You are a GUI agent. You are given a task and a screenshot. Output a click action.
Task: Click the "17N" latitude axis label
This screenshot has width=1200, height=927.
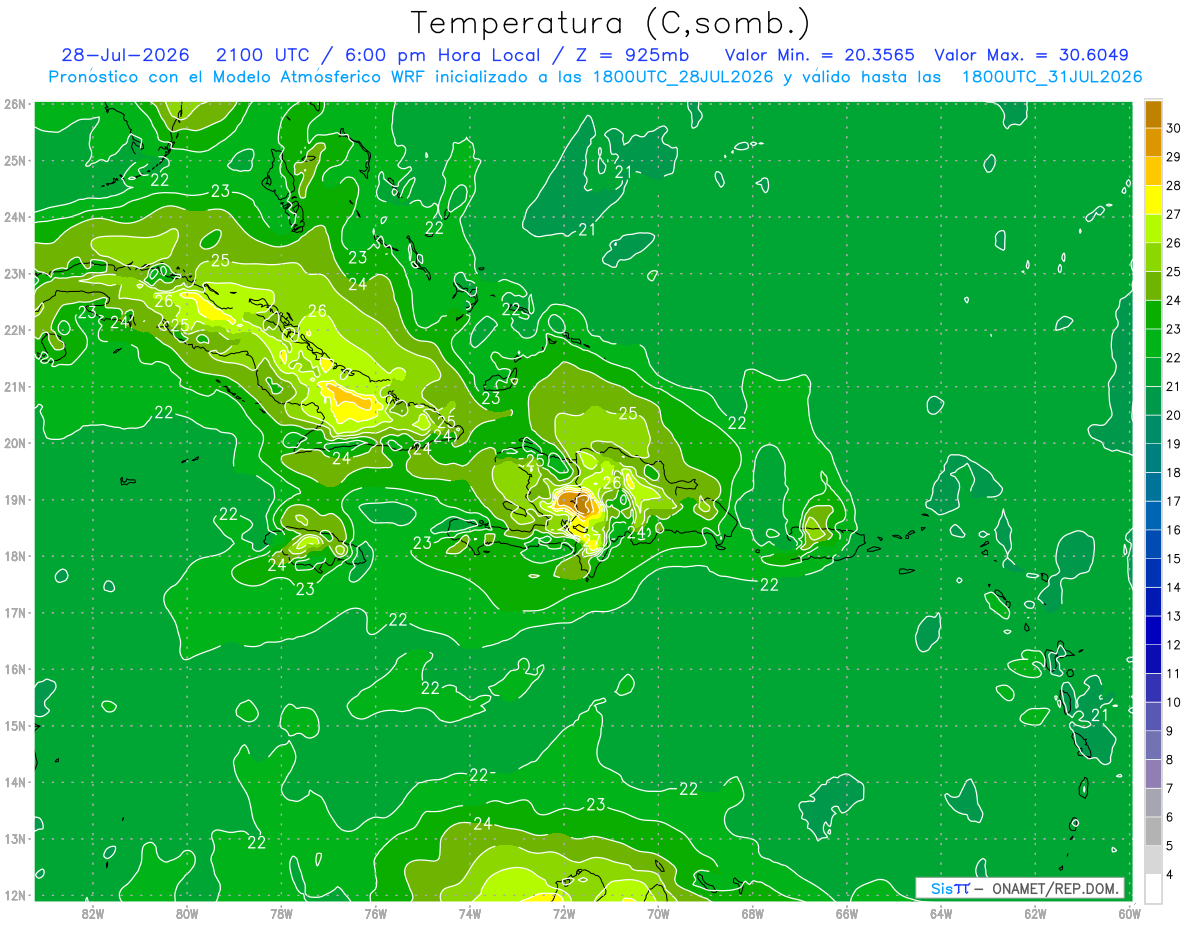pos(14,613)
